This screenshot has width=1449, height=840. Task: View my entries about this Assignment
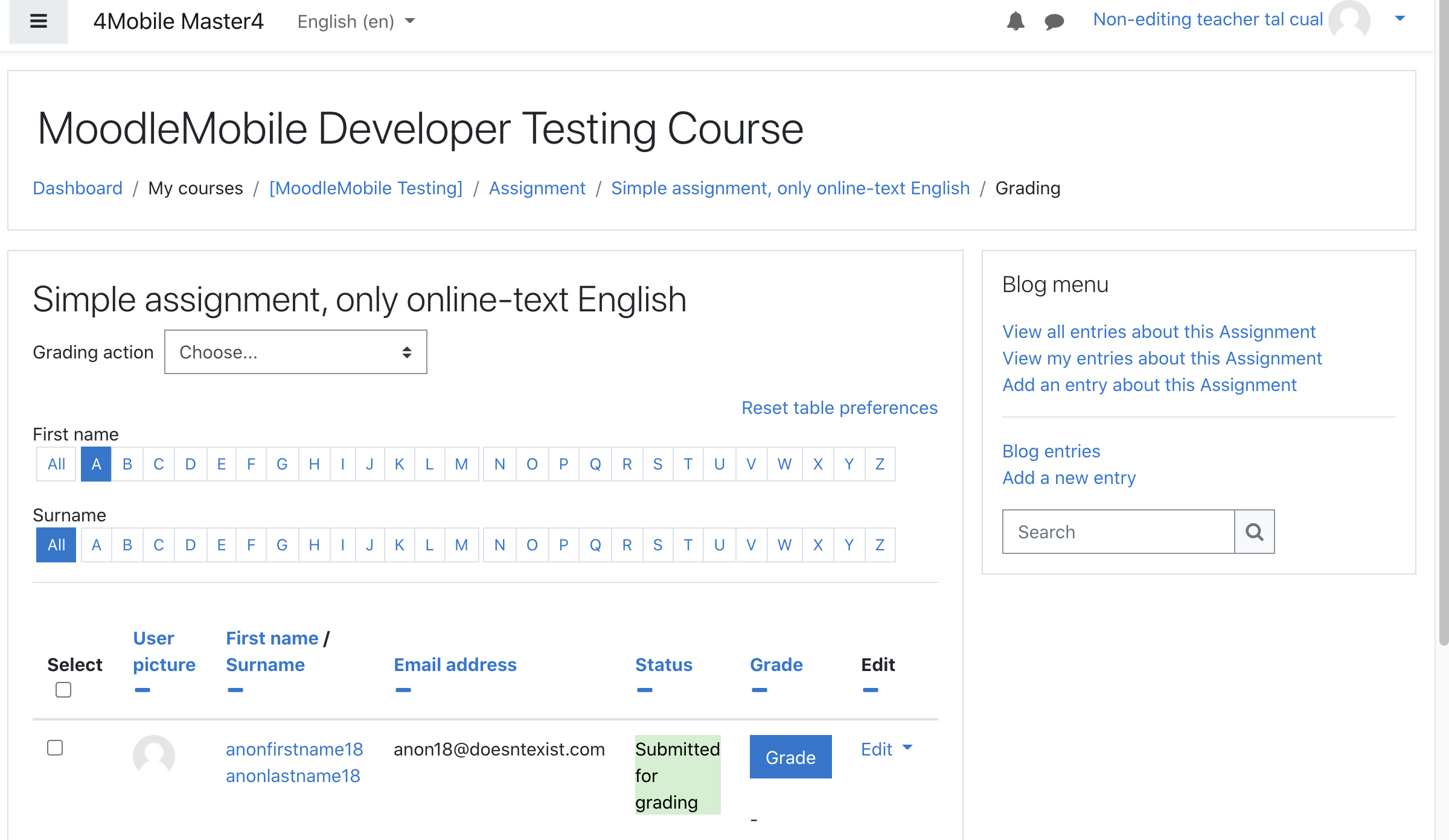(1162, 358)
